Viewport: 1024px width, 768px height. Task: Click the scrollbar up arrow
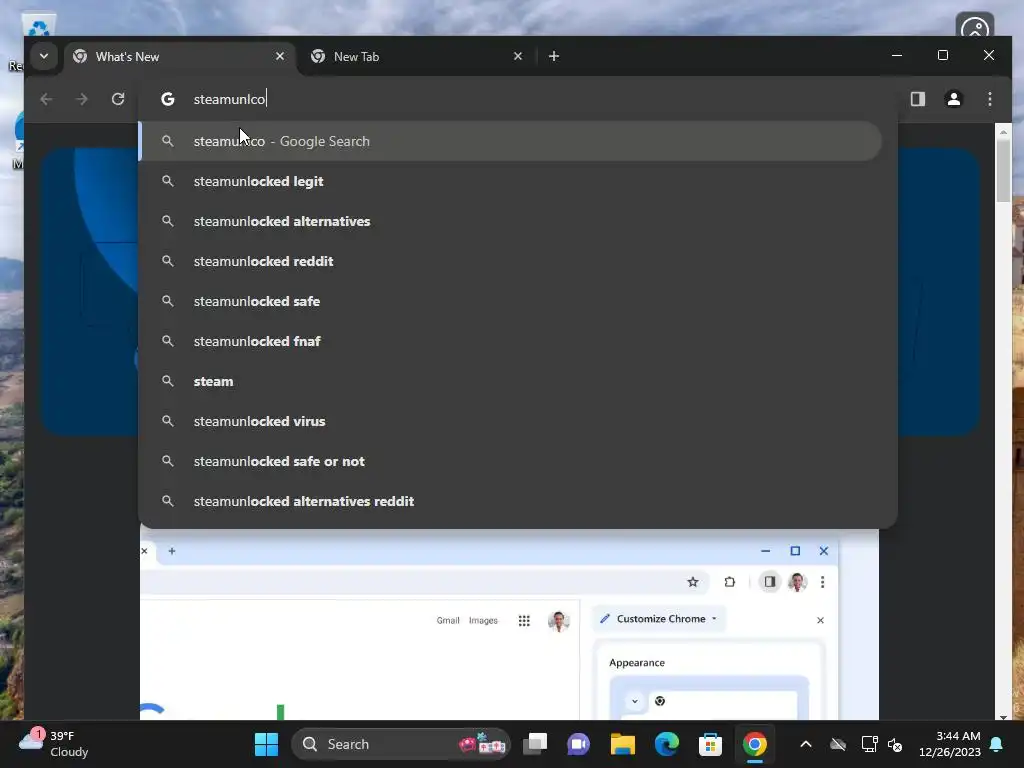[1003, 132]
